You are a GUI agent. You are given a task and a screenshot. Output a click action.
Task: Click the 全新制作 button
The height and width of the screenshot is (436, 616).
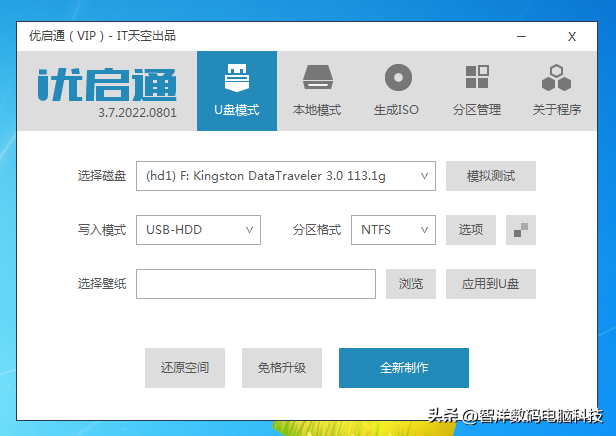coord(404,368)
